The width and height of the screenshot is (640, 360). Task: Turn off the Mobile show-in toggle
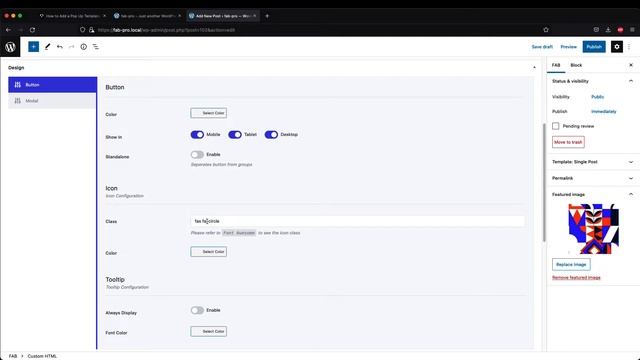tap(197, 135)
